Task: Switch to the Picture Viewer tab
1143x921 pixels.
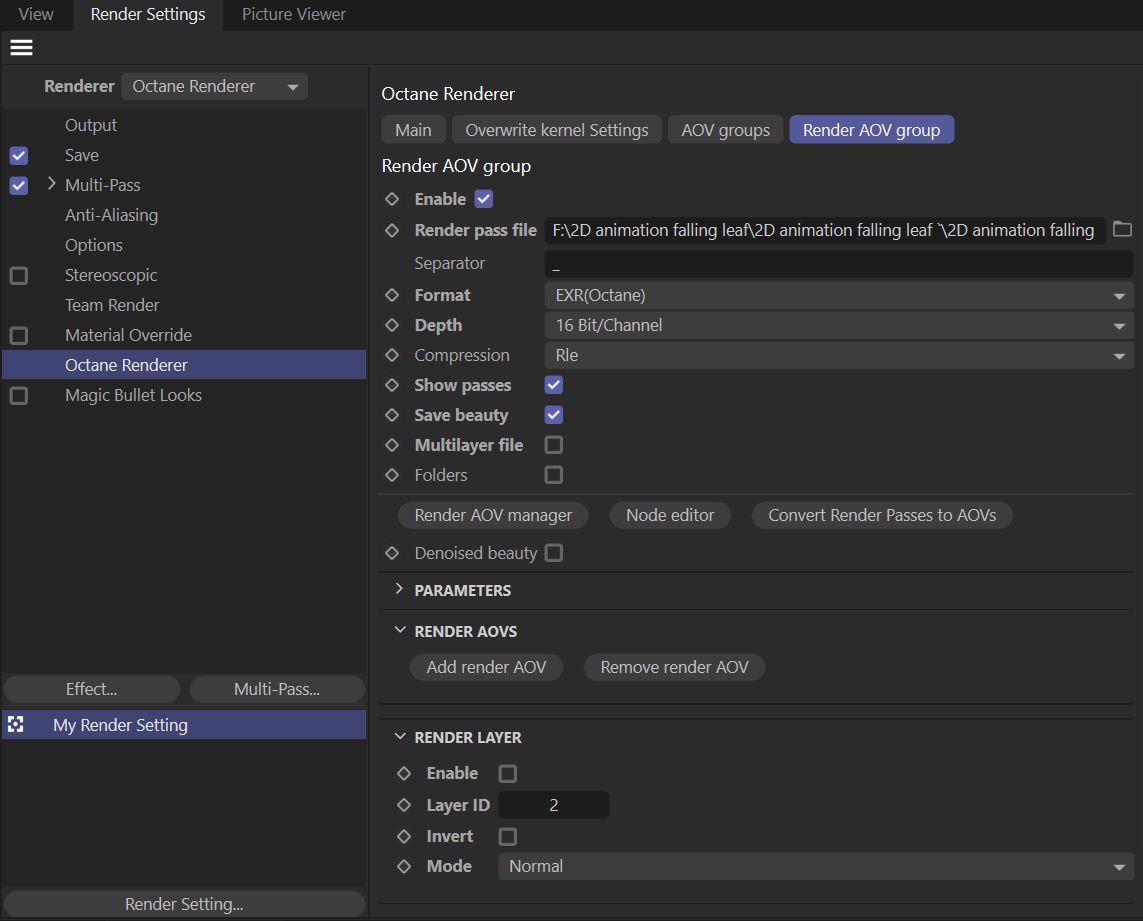Action: click(294, 14)
